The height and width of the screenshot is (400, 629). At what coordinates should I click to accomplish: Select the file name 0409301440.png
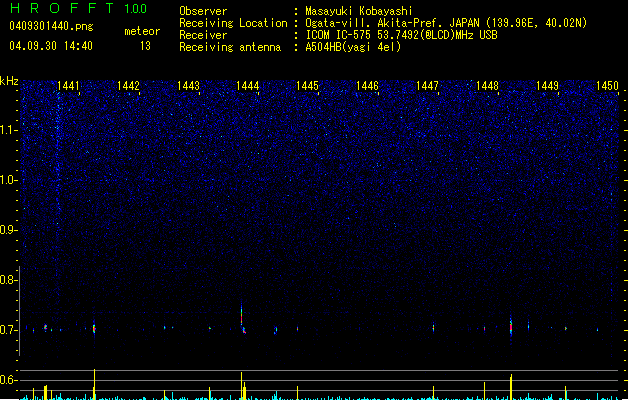(x=51, y=26)
